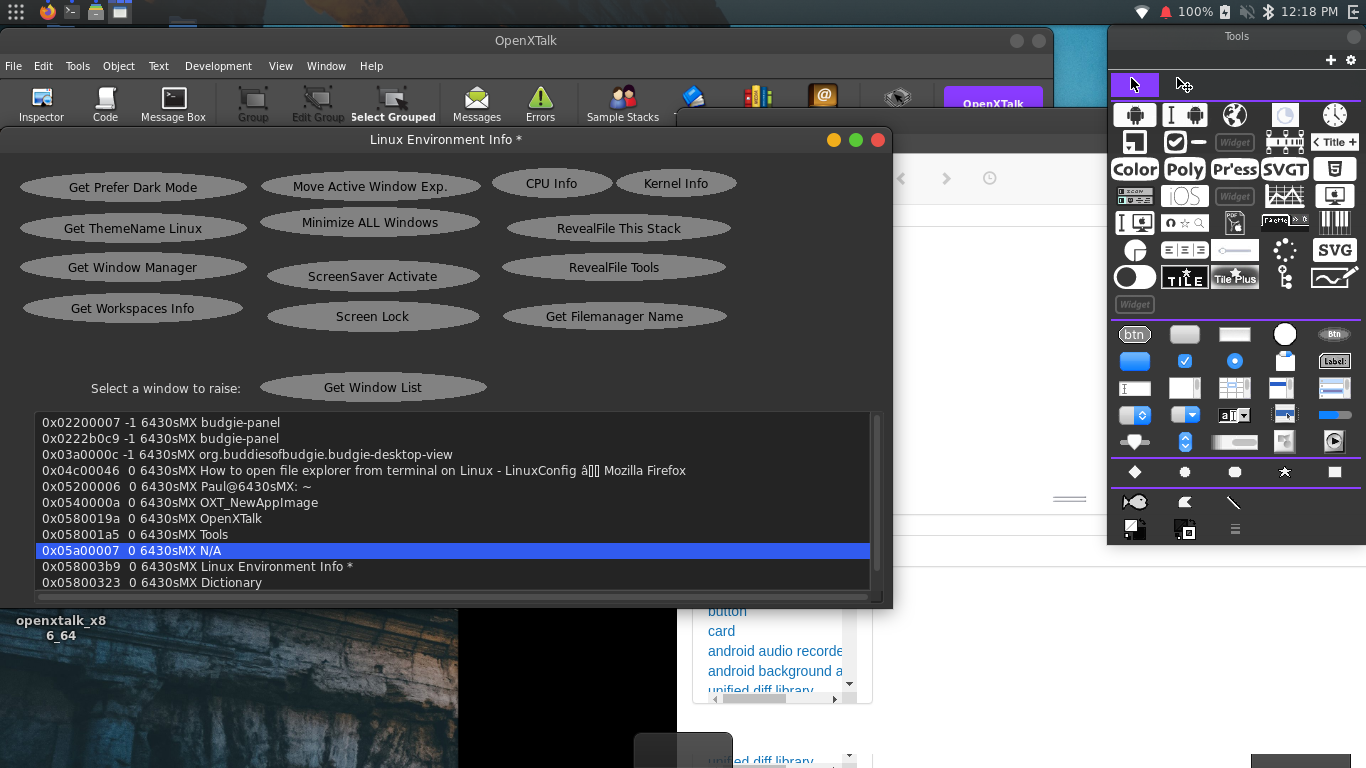Open Firefox from the top panel
This screenshot has width=1366, height=768.
pos(47,12)
